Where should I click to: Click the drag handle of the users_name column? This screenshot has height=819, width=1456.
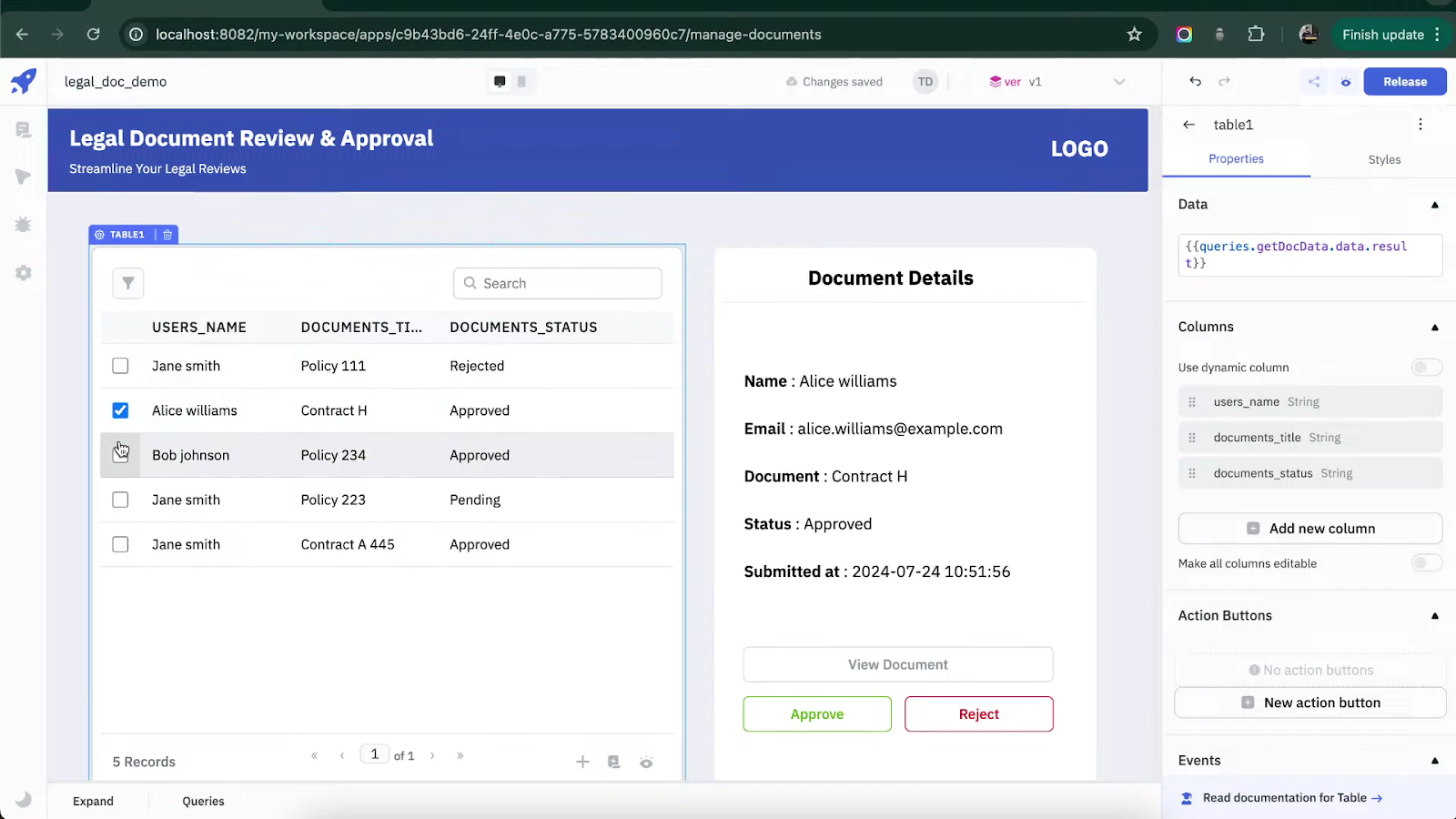tap(1192, 402)
